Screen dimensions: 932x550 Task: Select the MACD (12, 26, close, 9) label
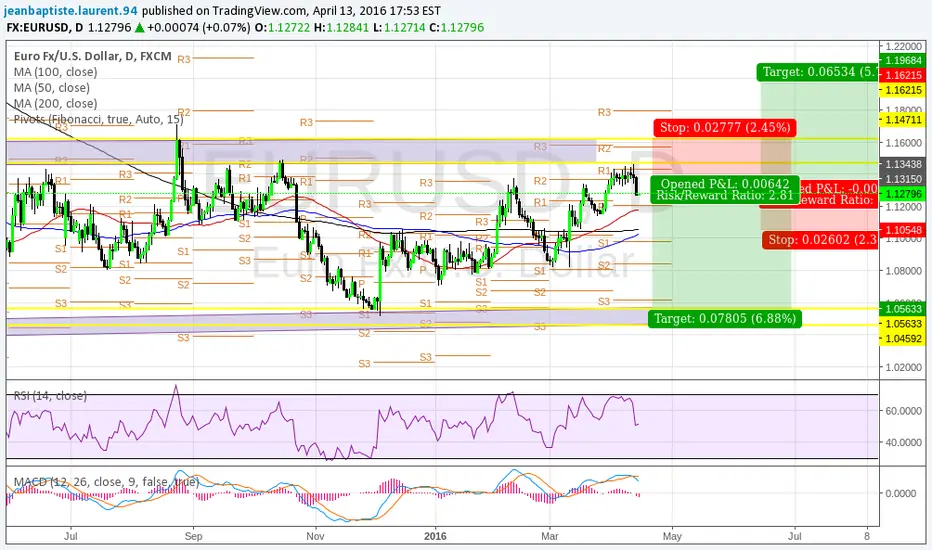click(106, 482)
